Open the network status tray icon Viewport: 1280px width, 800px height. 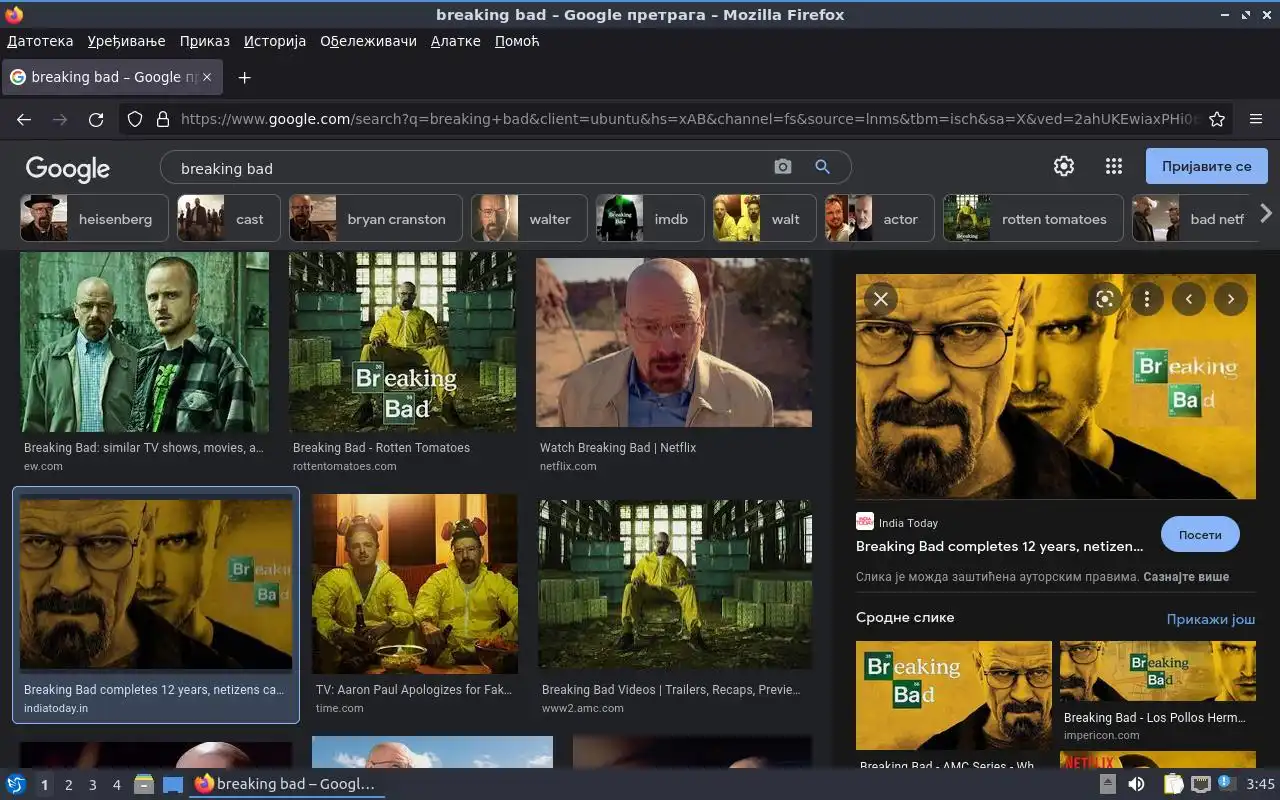[x=1201, y=784]
